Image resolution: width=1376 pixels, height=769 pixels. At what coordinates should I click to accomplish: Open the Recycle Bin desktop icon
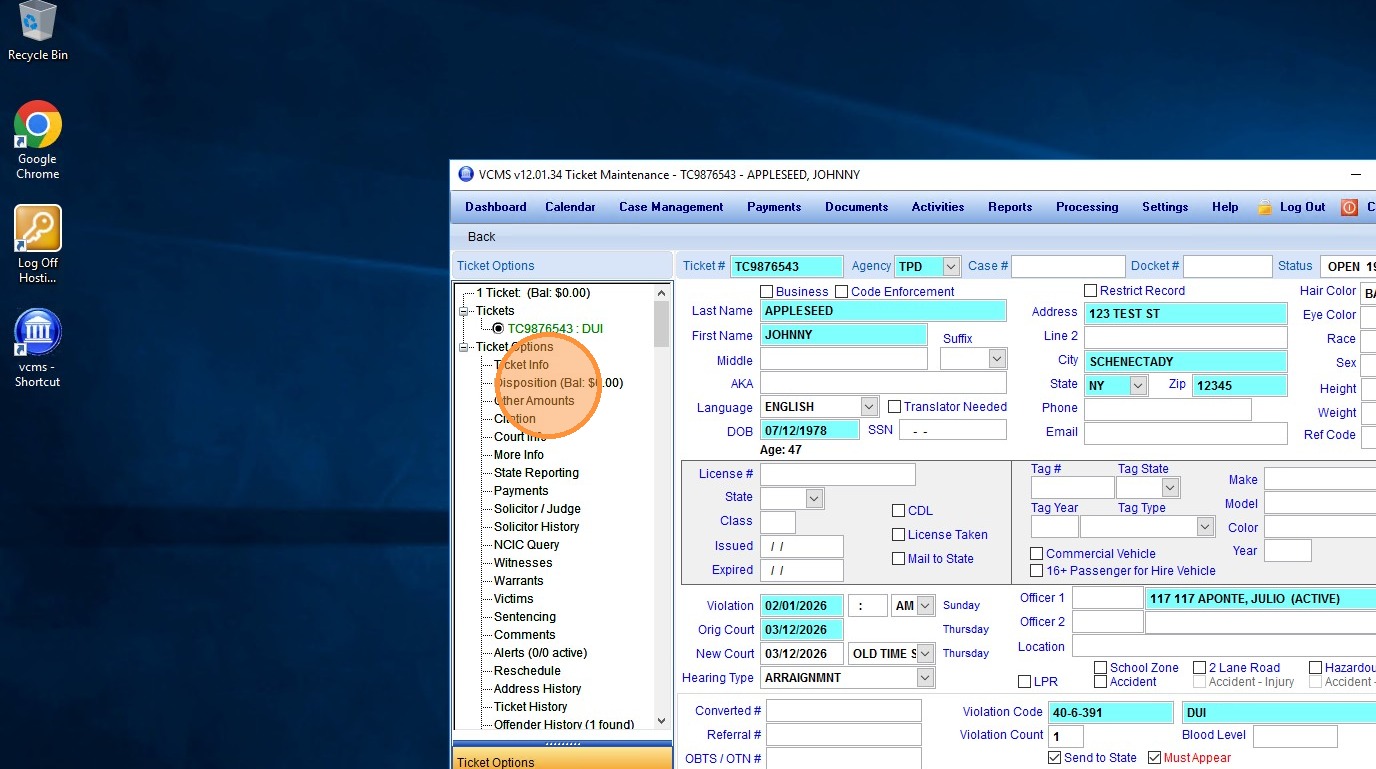38,24
